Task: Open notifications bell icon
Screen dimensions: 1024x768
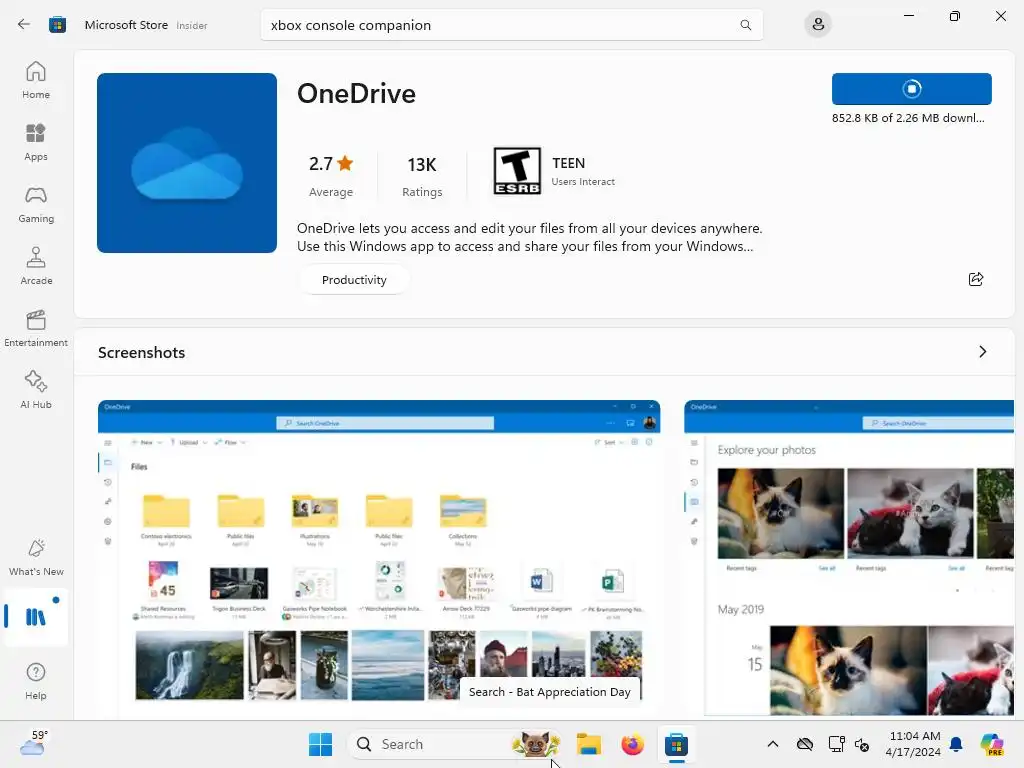Action: (956, 744)
